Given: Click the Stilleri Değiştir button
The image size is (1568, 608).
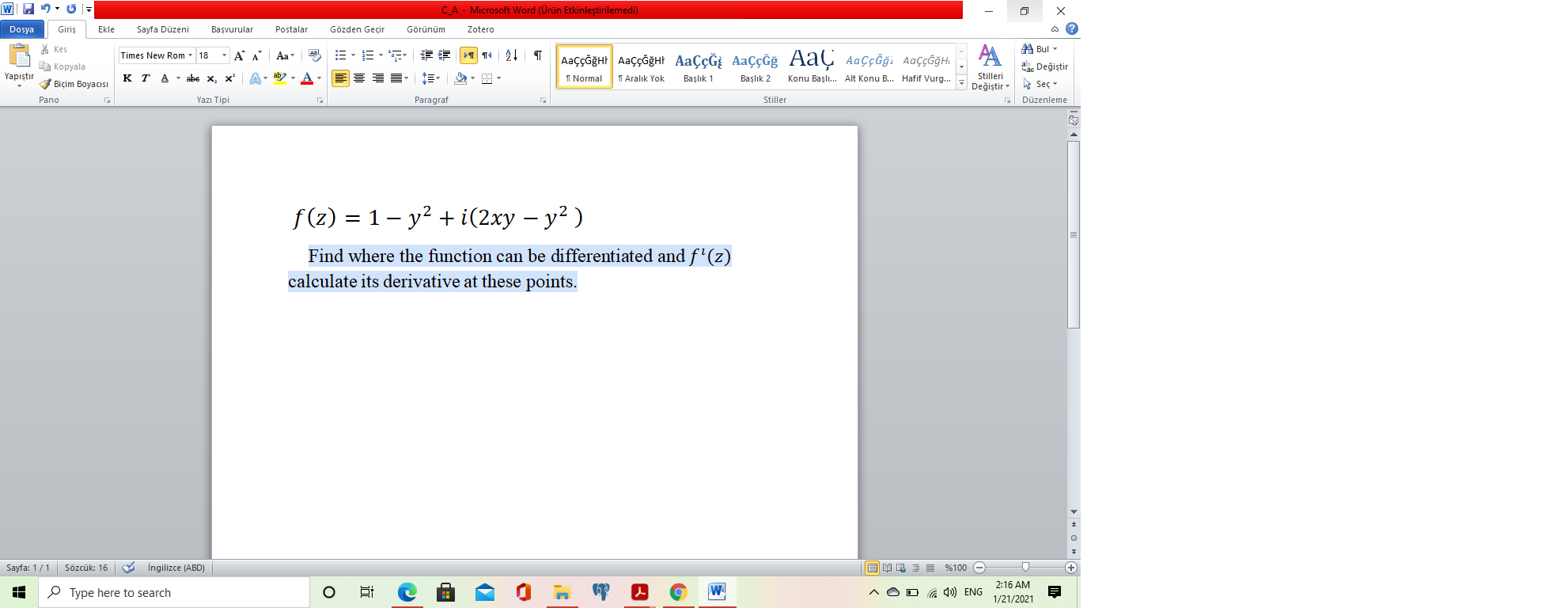Looking at the screenshot, I should point(990,67).
